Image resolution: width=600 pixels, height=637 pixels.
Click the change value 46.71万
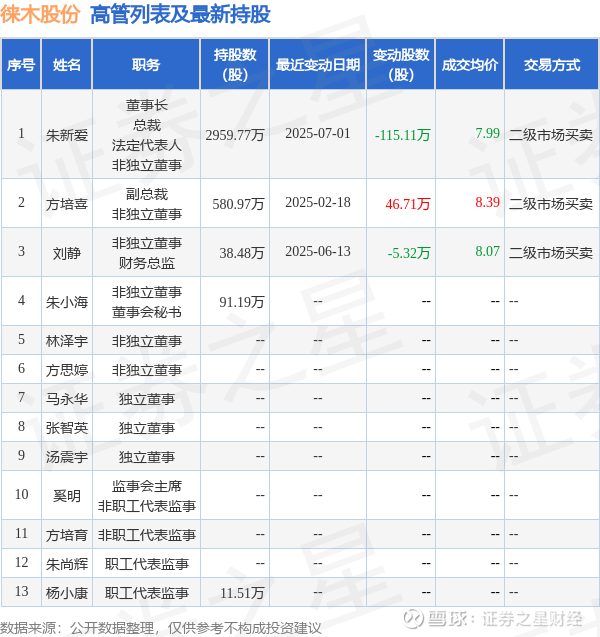tap(408, 204)
